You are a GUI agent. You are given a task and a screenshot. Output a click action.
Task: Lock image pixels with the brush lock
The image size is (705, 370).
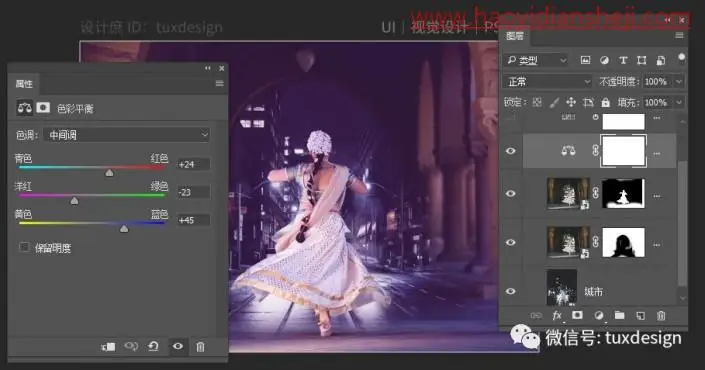554,103
